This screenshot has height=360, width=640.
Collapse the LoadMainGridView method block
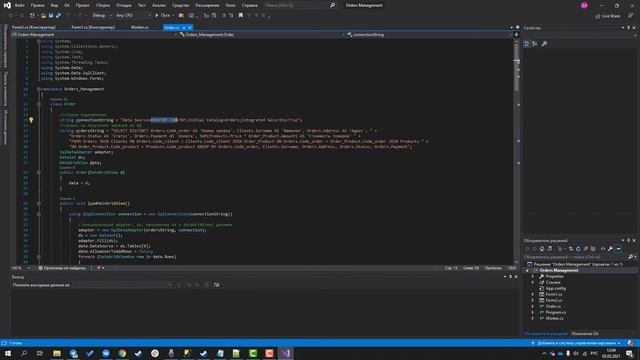[x=39, y=203]
